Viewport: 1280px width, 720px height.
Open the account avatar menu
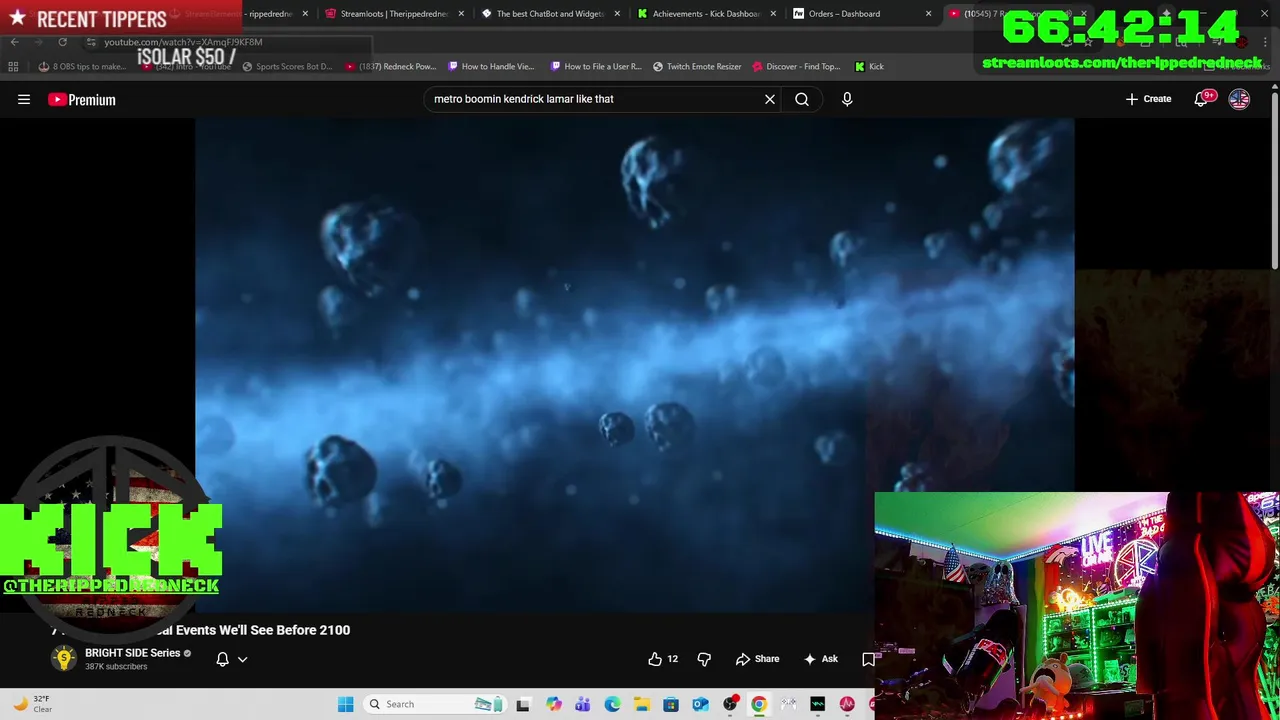point(1239,99)
